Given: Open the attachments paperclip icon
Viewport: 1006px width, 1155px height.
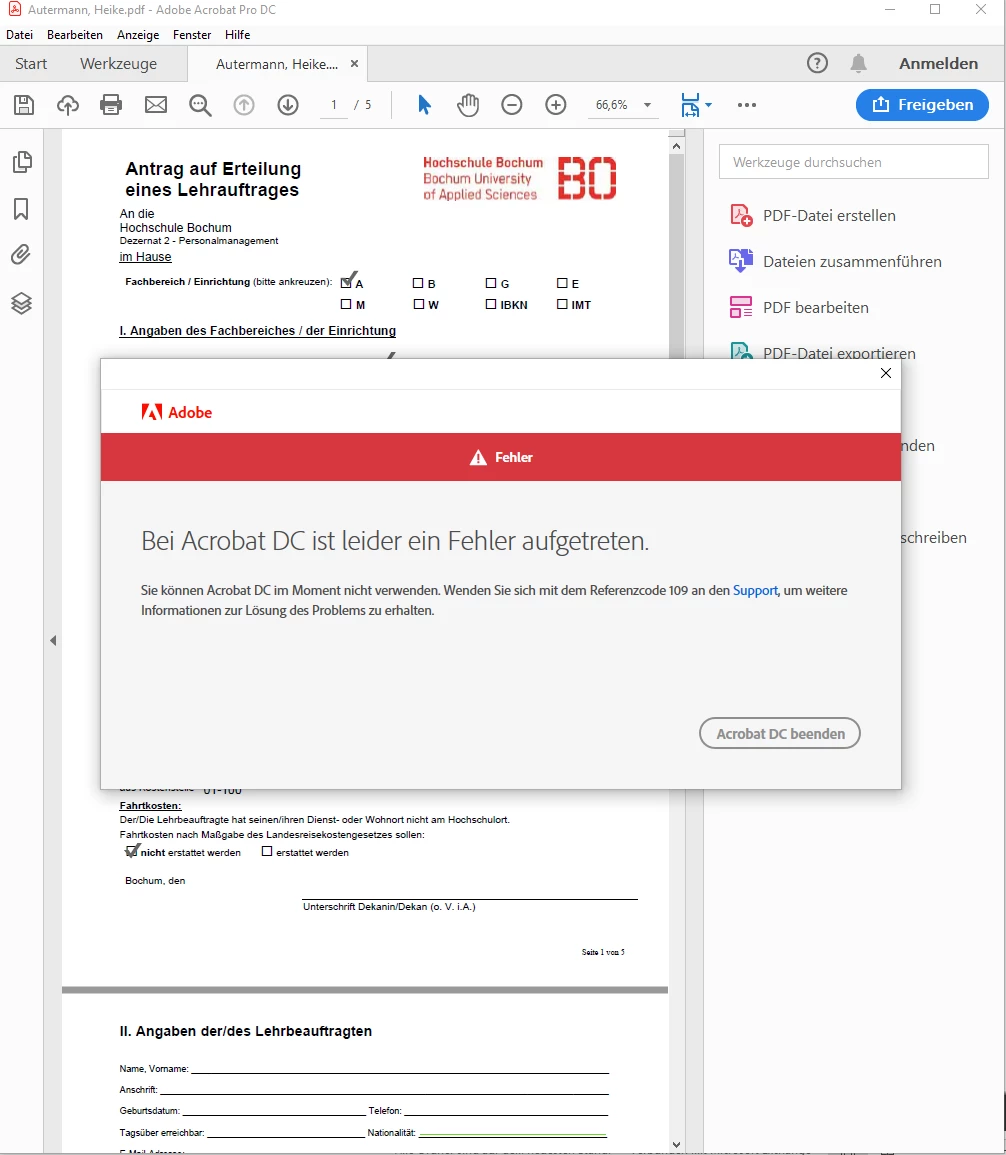Looking at the screenshot, I should 21,255.
